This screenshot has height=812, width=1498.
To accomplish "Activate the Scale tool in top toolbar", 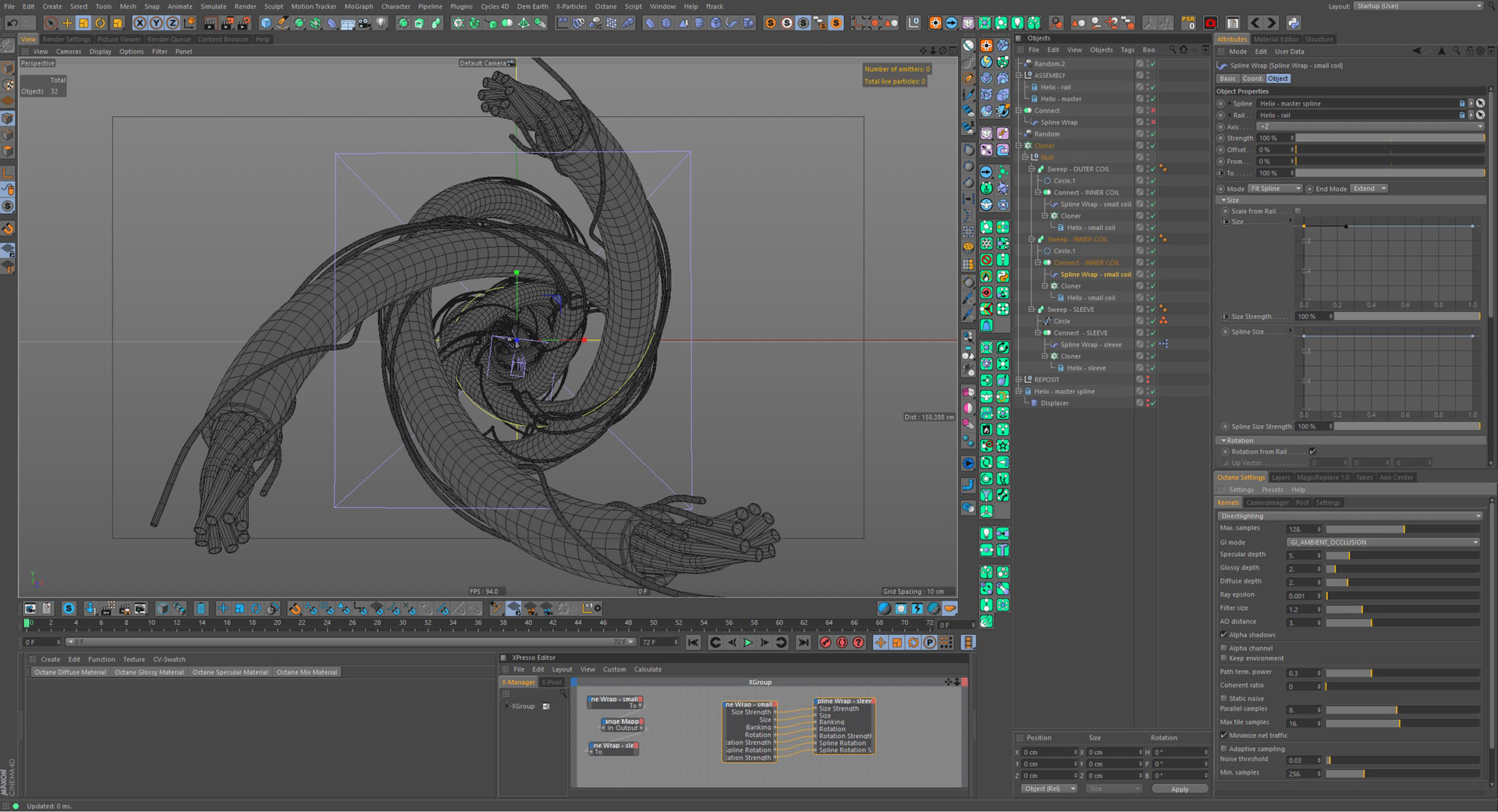I will click(x=83, y=23).
